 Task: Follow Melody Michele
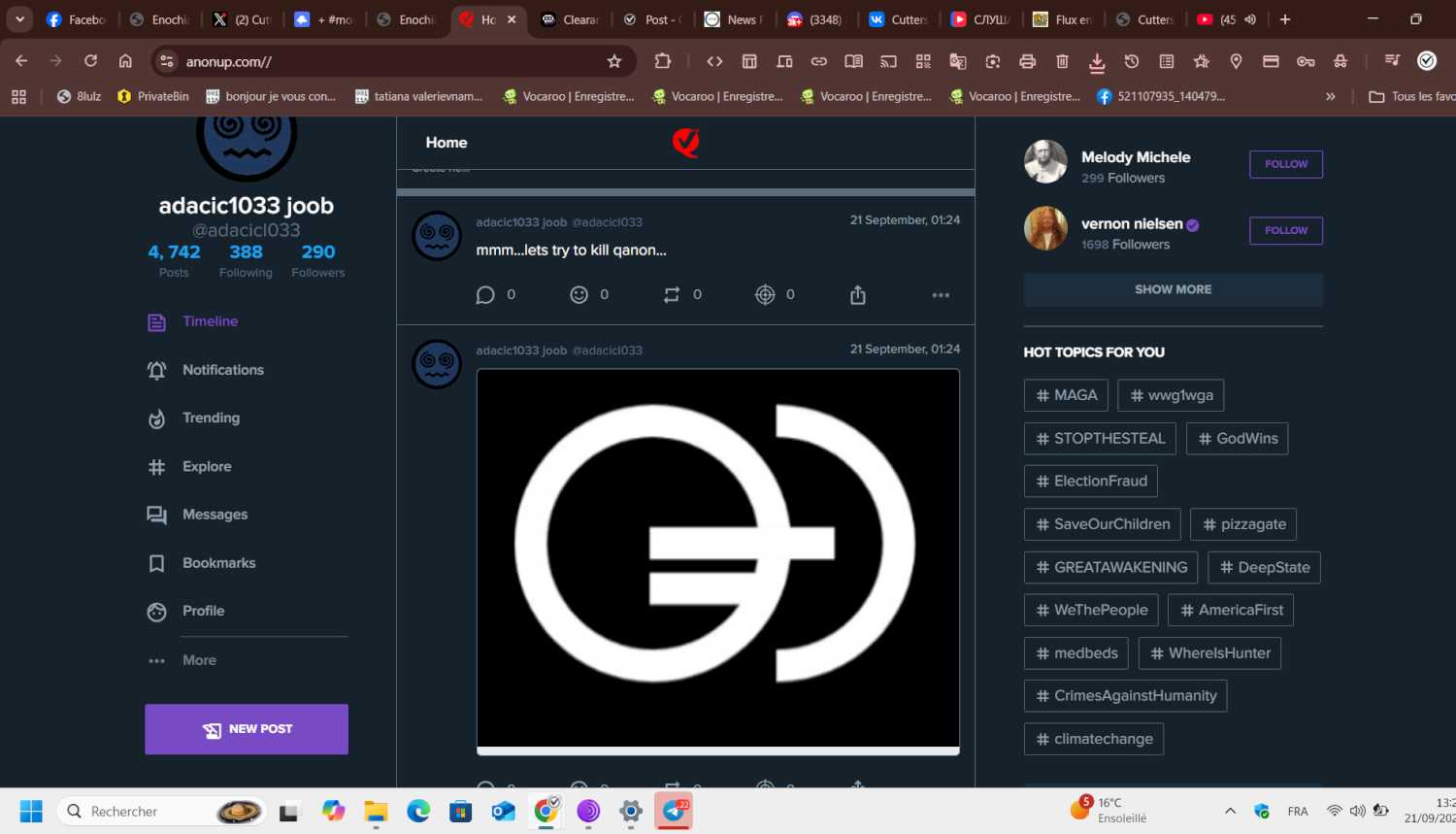[x=1285, y=164]
